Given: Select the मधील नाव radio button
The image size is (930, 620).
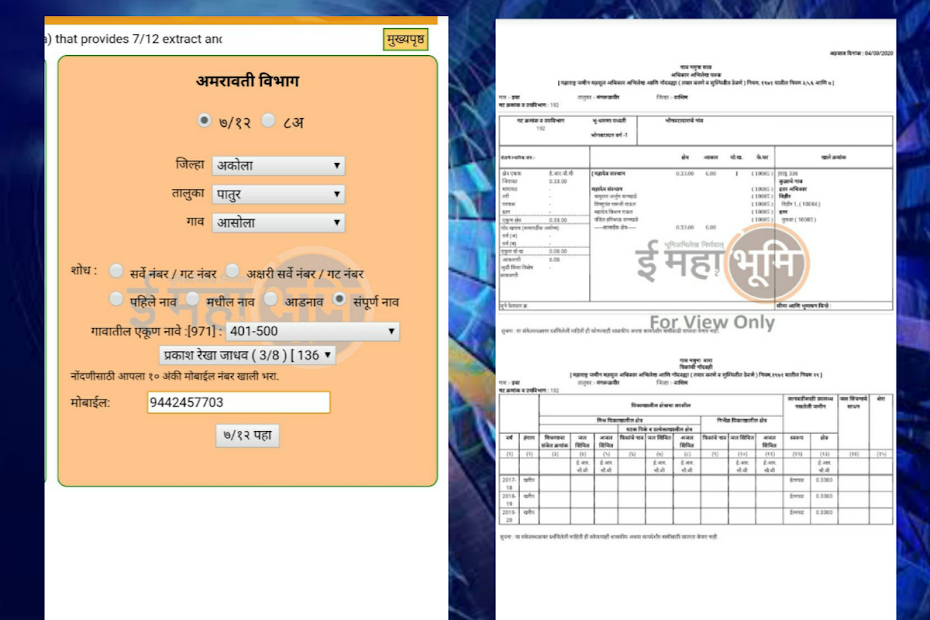Looking at the screenshot, I should click(192, 298).
